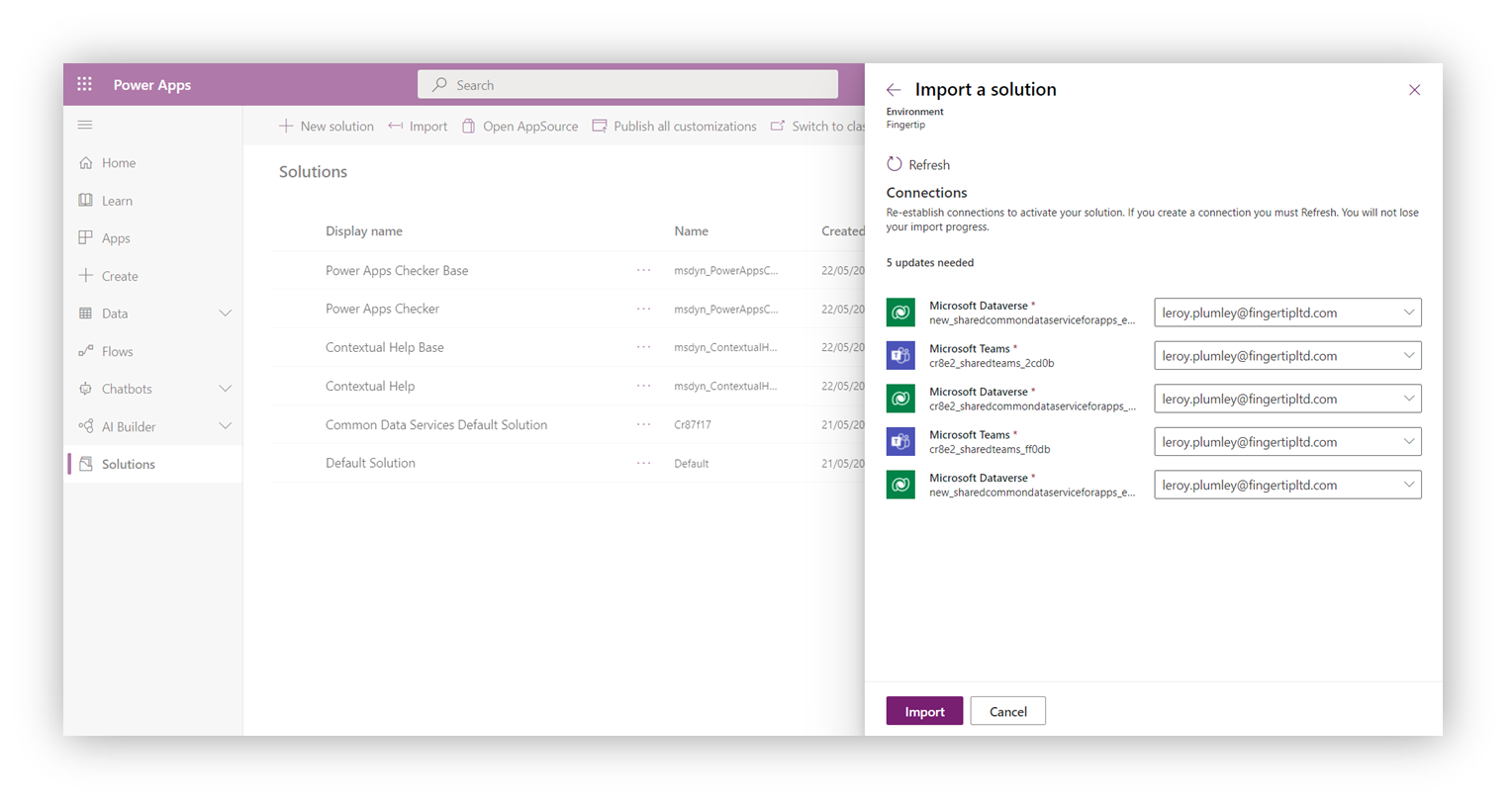Open more options for Contextual Help

click(643, 386)
